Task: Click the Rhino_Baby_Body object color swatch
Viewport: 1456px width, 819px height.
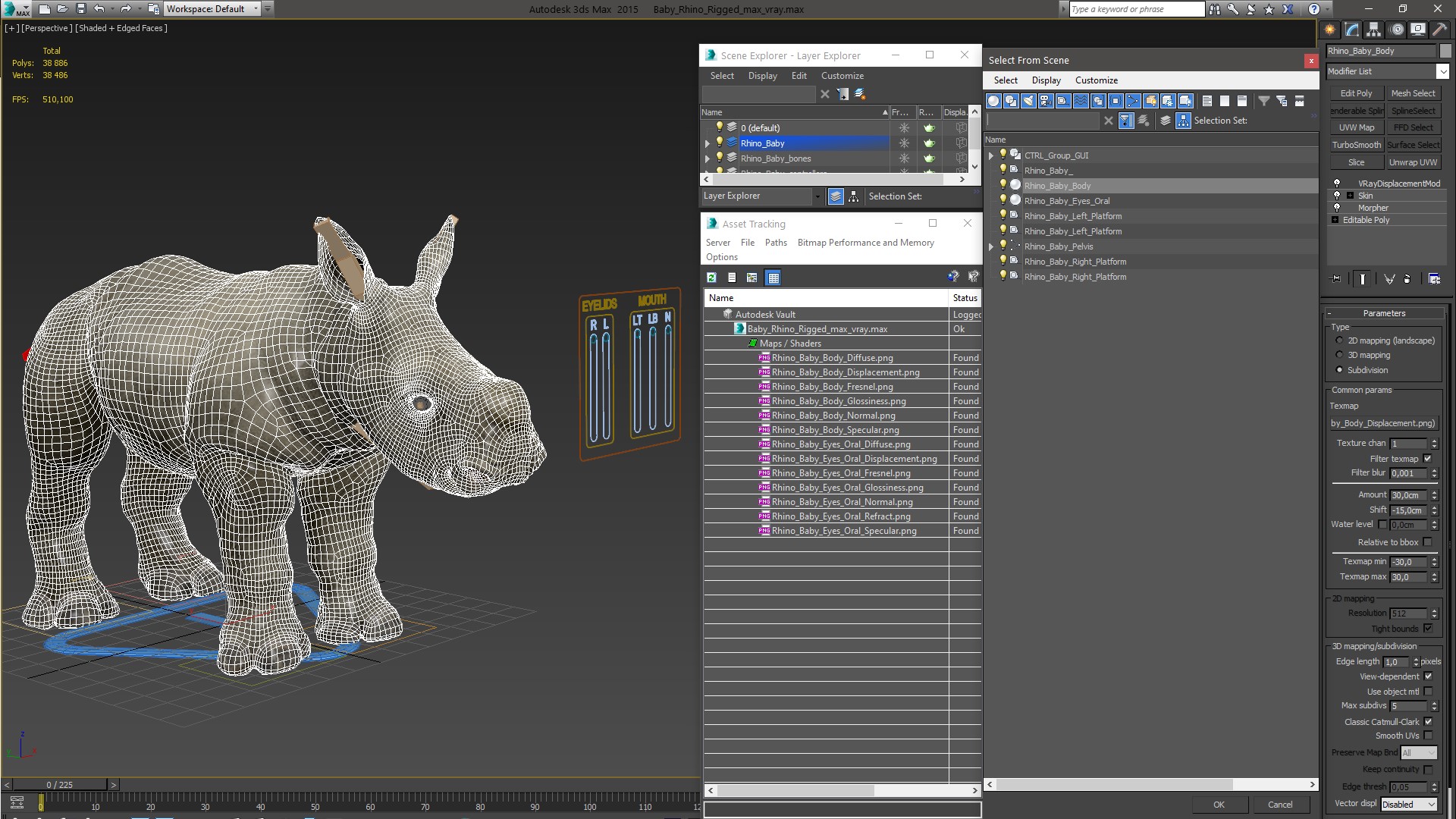Action: pos(1445,51)
